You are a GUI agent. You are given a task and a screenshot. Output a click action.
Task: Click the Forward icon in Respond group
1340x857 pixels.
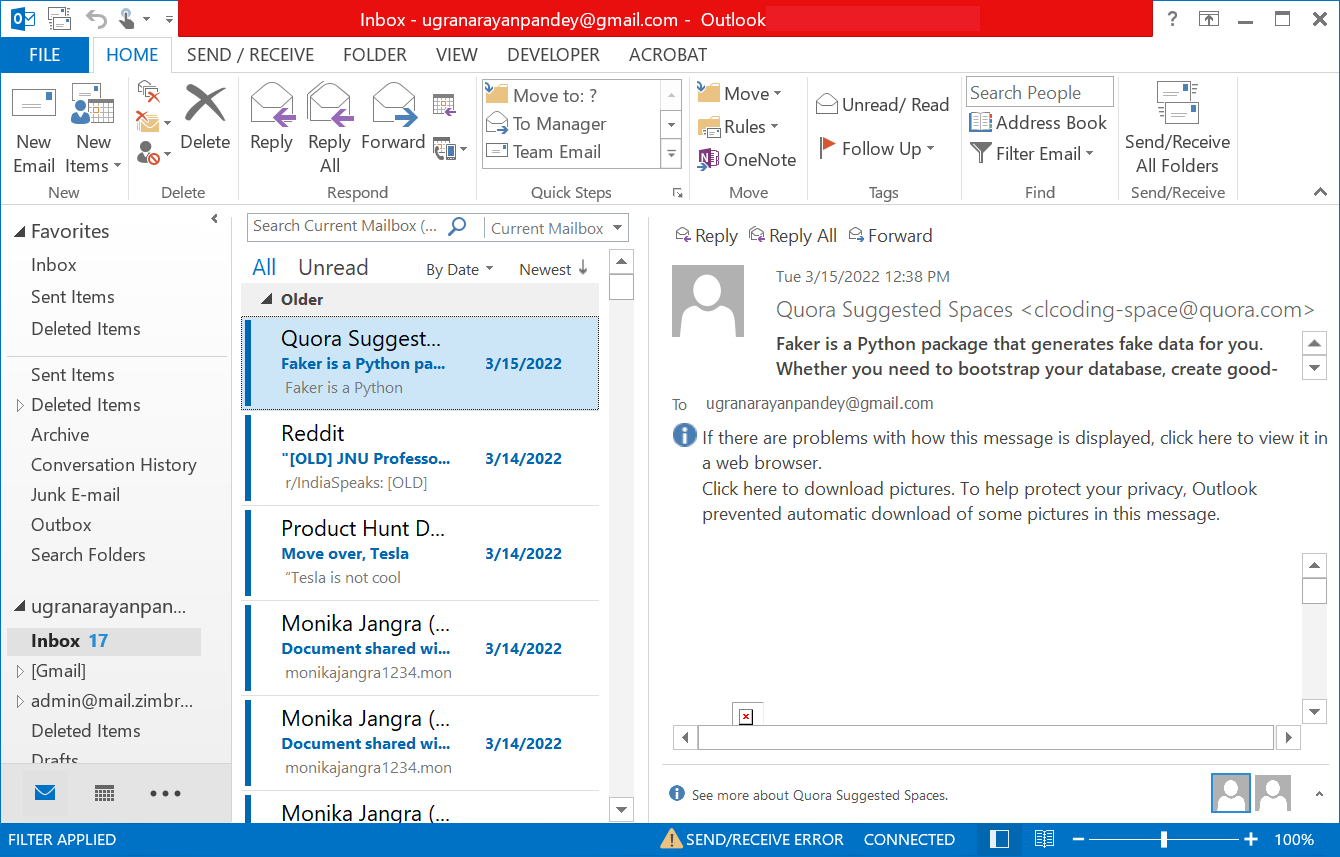[x=393, y=106]
